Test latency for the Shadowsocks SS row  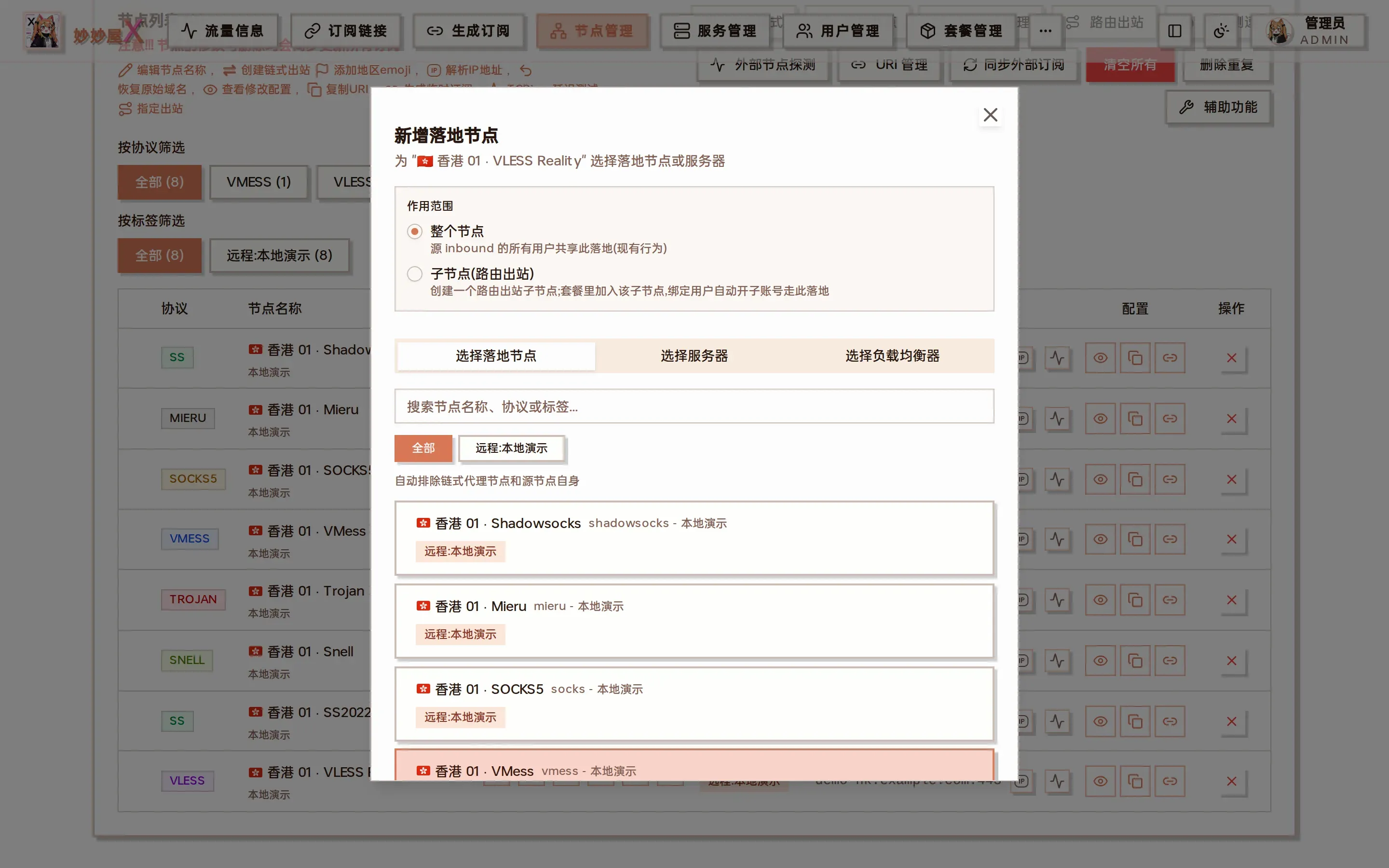(1057, 358)
